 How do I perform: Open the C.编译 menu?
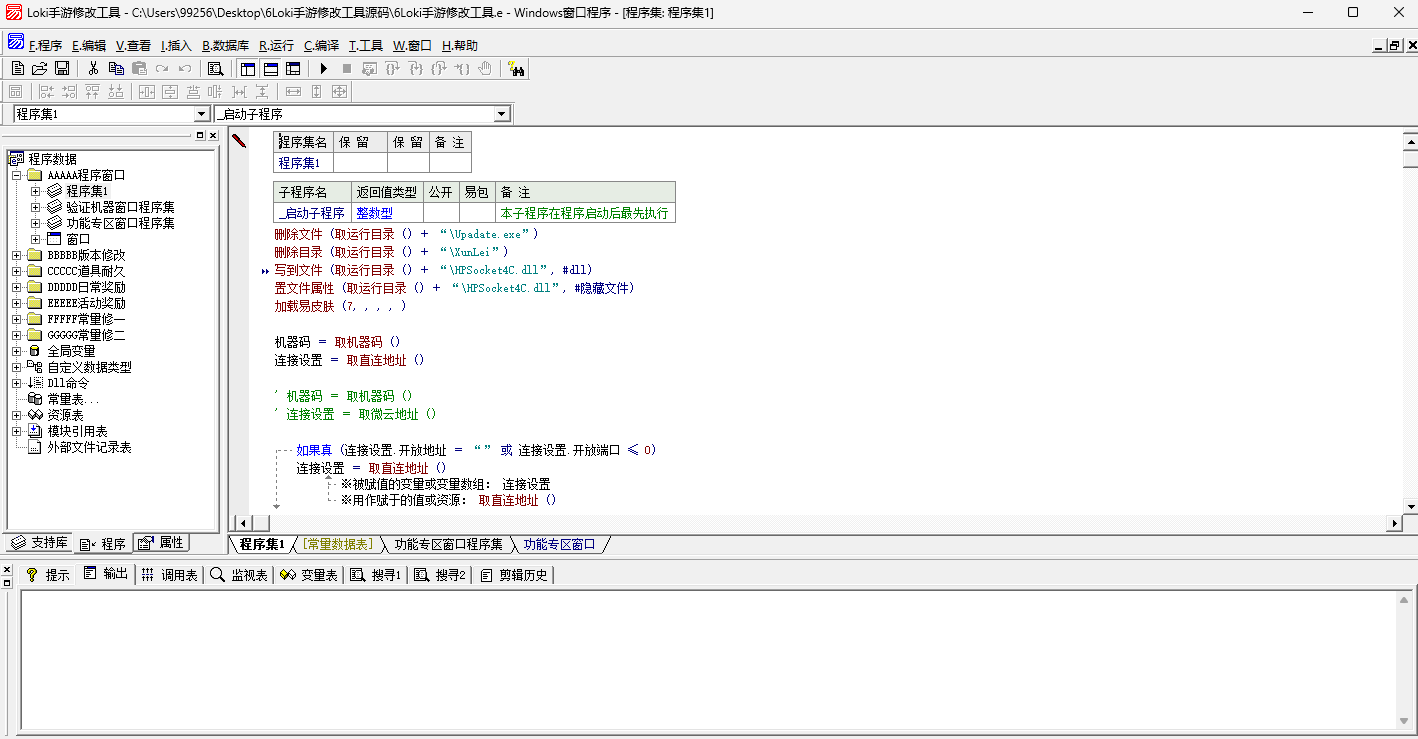[321, 45]
